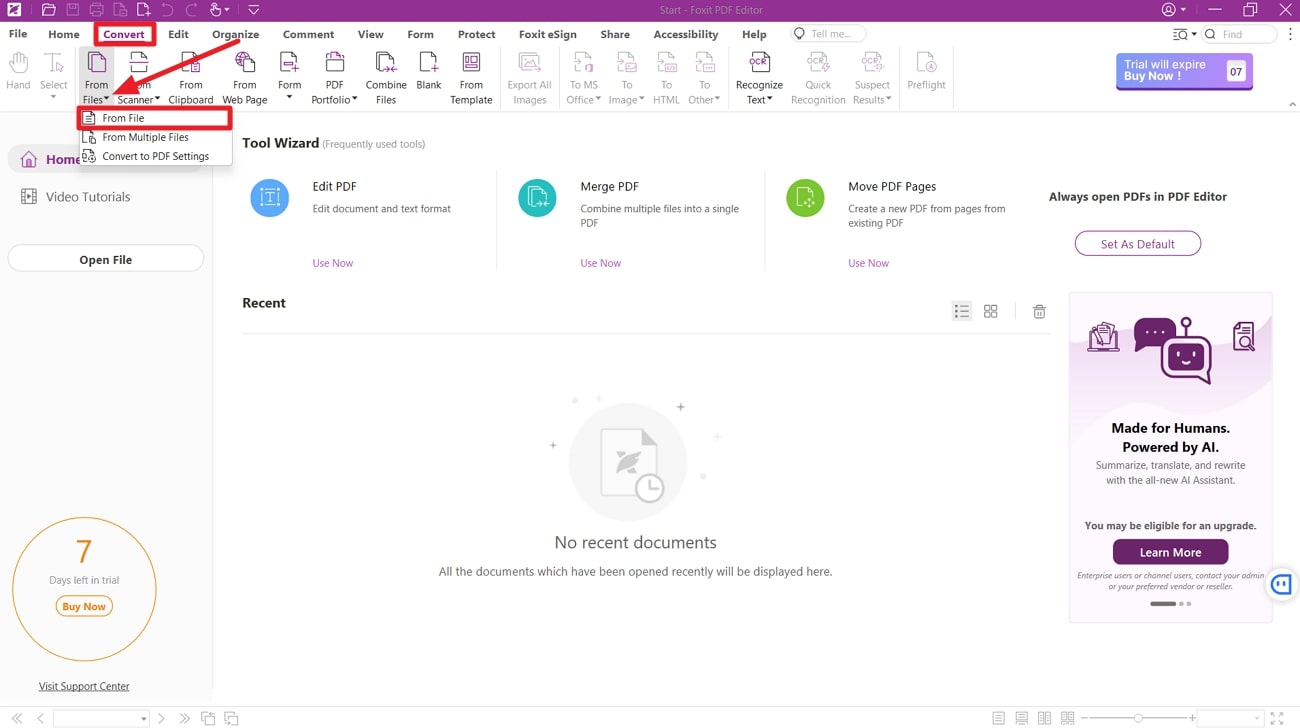Click From Template tool
This screenshot has width=1300, height=728.
click(x=471, y=78)
